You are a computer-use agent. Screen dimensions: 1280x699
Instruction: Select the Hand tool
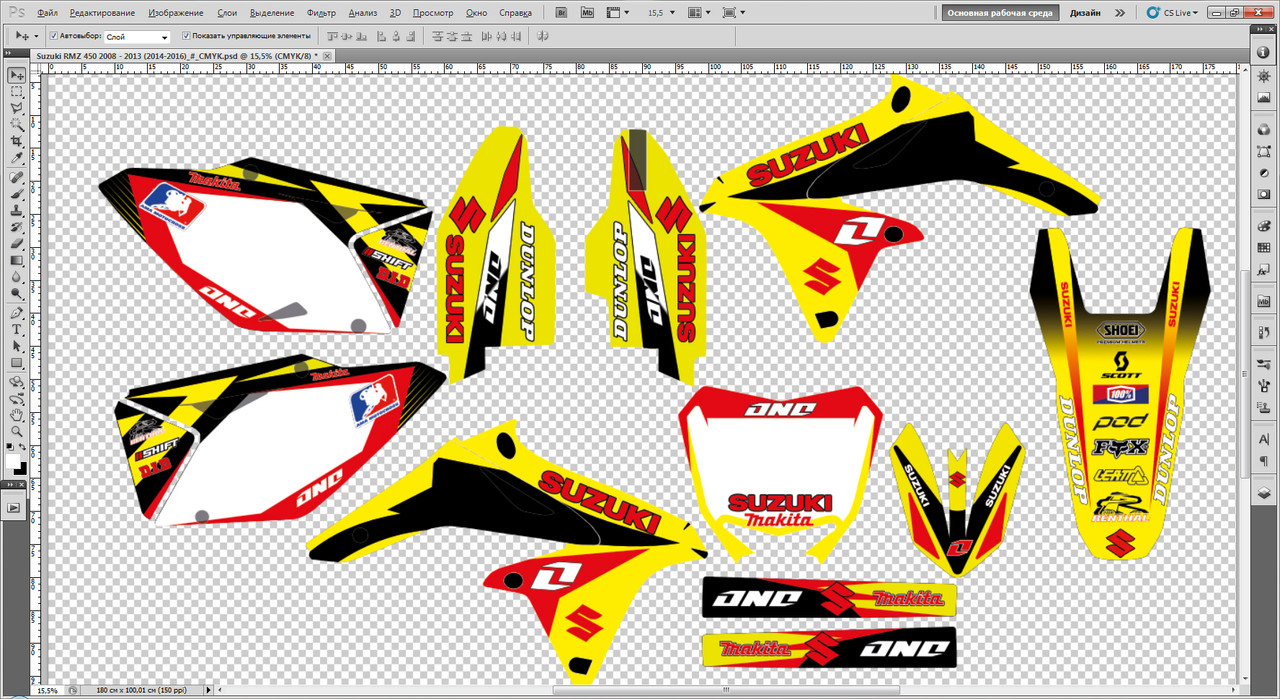tap(17, 415)
